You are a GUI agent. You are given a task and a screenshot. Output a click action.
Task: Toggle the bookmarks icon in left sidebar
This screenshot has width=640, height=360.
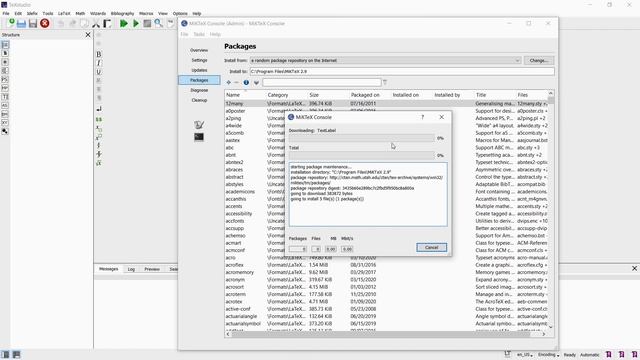[x=5, y=53]
